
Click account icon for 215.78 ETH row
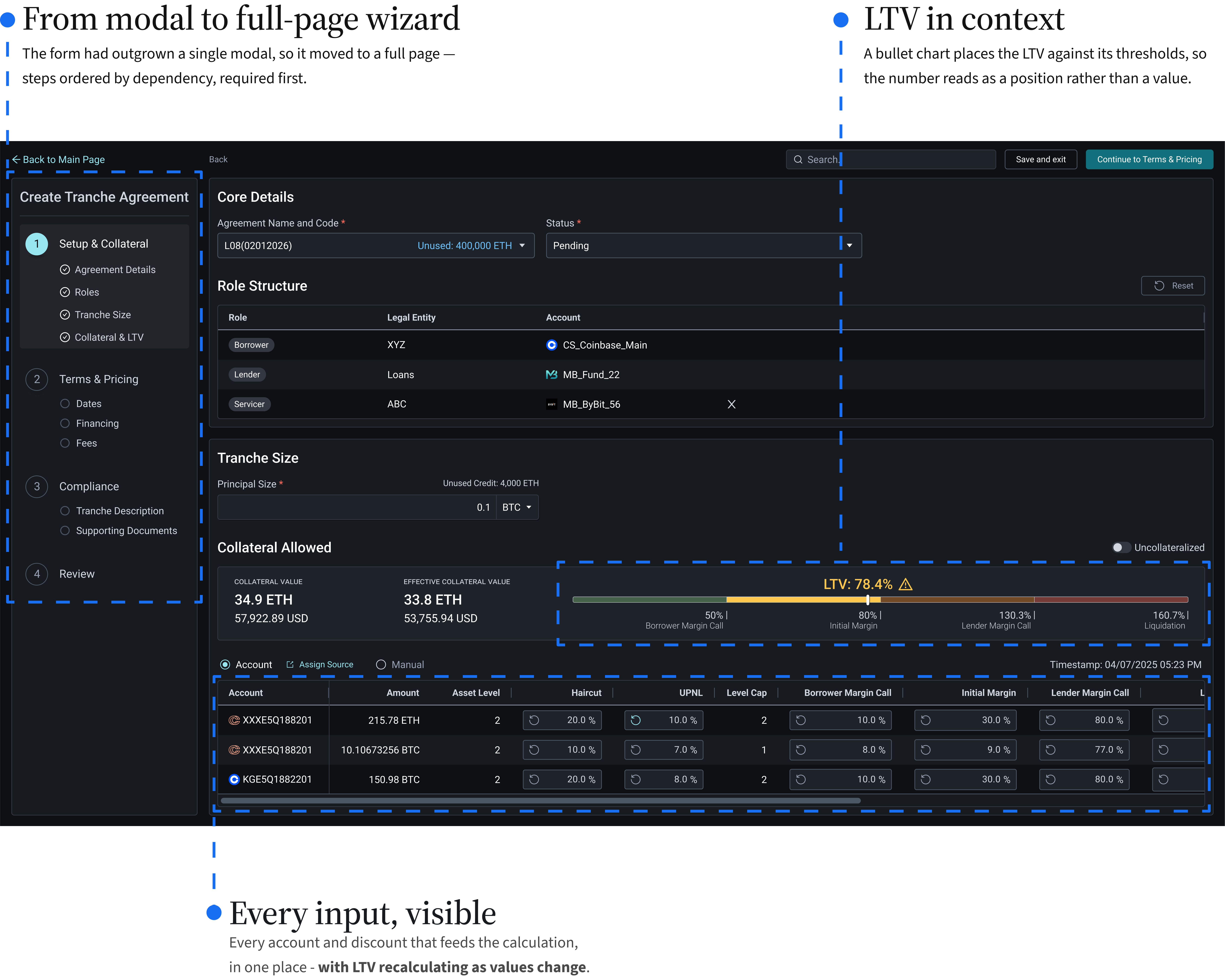click(x=234, y=720)
